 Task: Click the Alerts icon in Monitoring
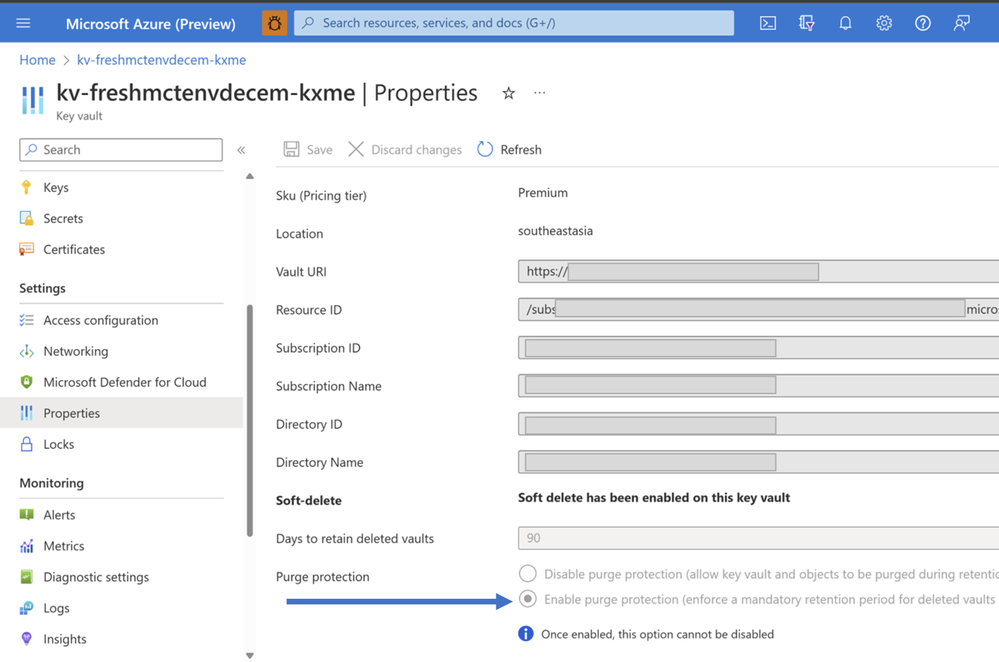pyautogui.click(x=26, y=515)
